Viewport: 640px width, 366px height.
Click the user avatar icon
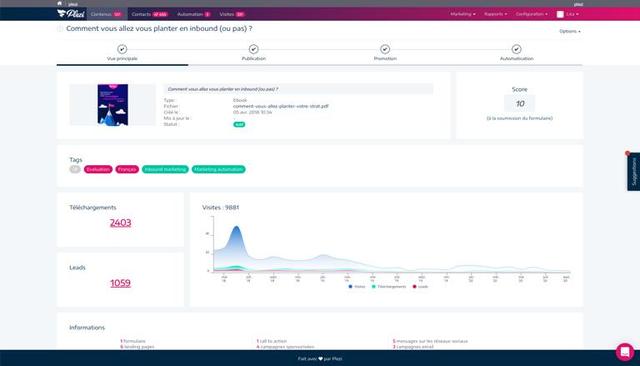coord(560,14)
